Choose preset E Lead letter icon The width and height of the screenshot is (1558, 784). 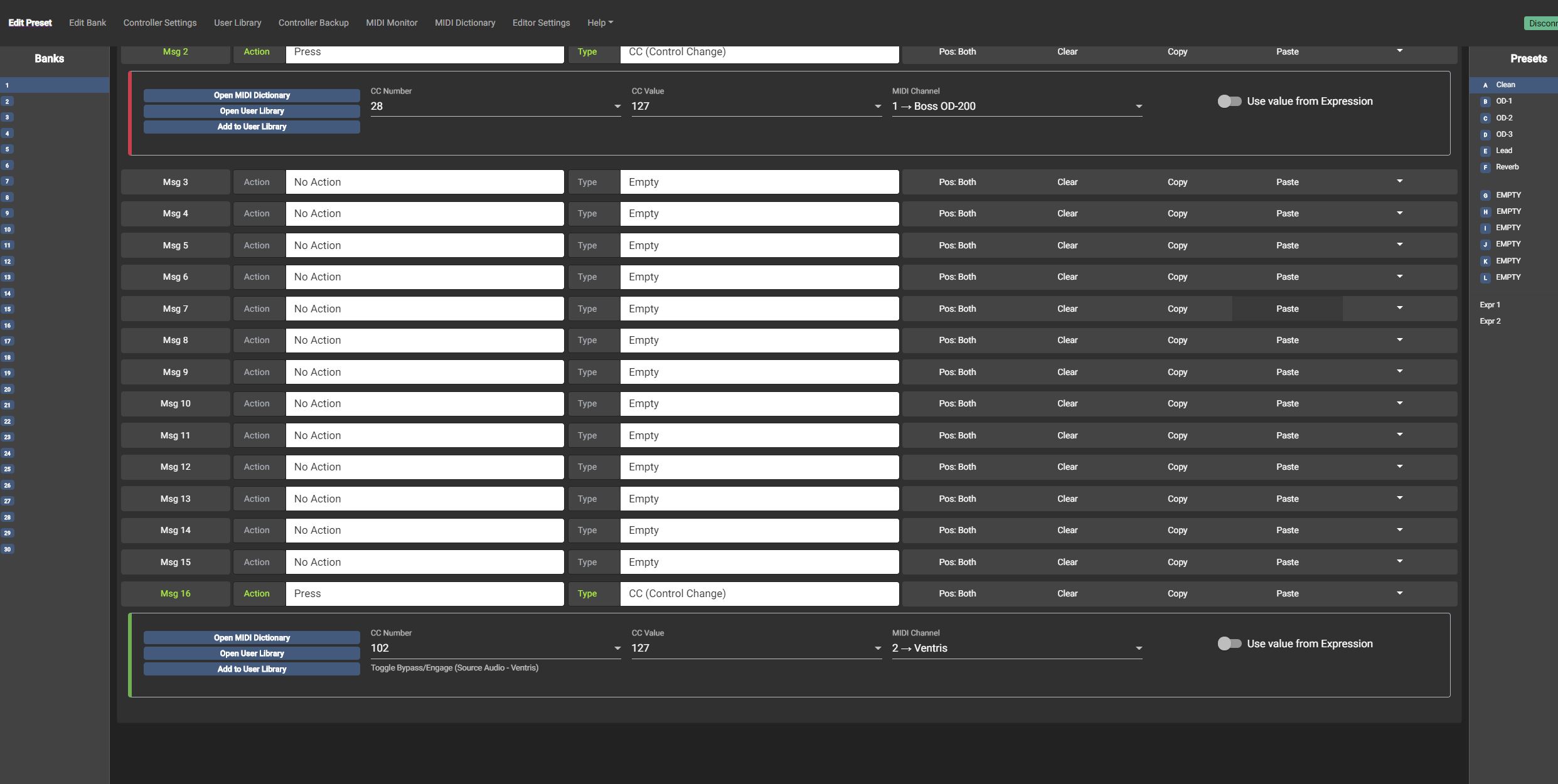pos(1485,151)
